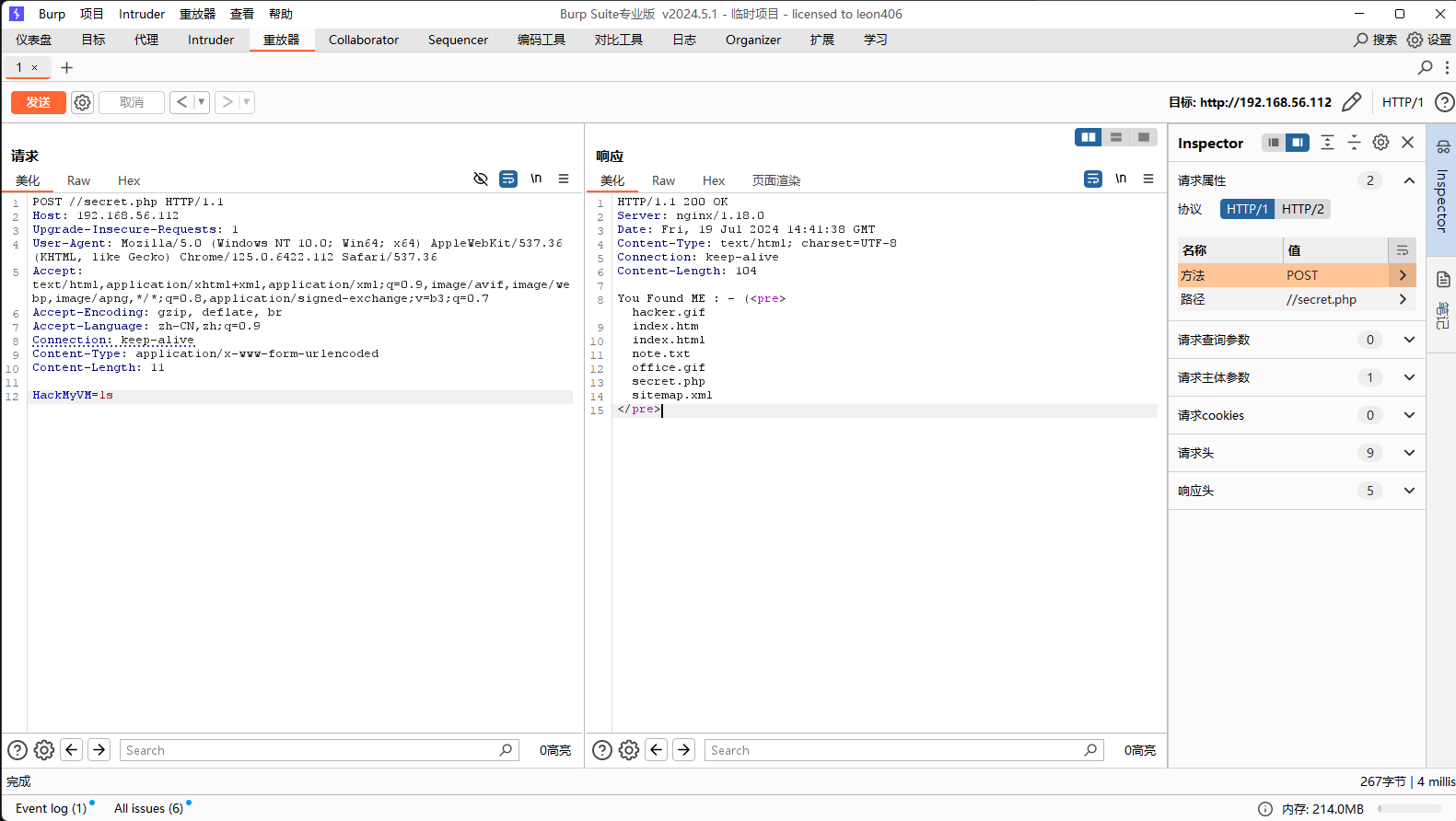Click the pencil icon to edit target
Viewport: 1456px width, 821px height.
(1351, 102)
